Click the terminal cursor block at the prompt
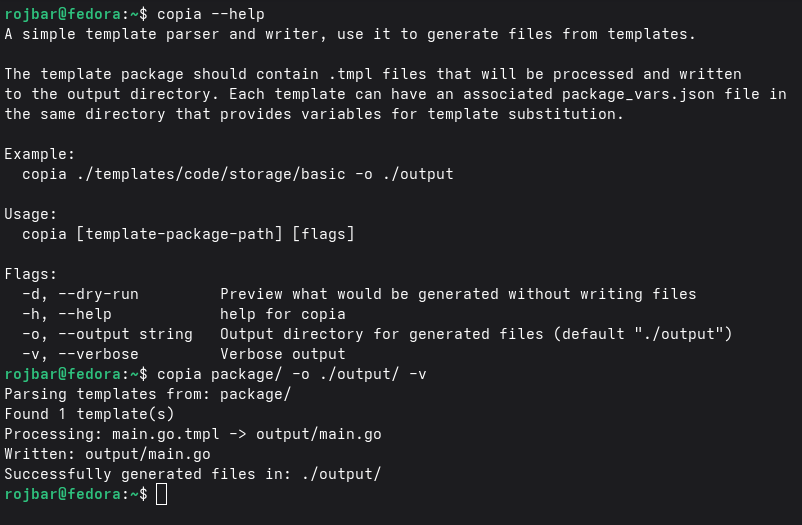 pyautogui.click(x=161, y=494)
